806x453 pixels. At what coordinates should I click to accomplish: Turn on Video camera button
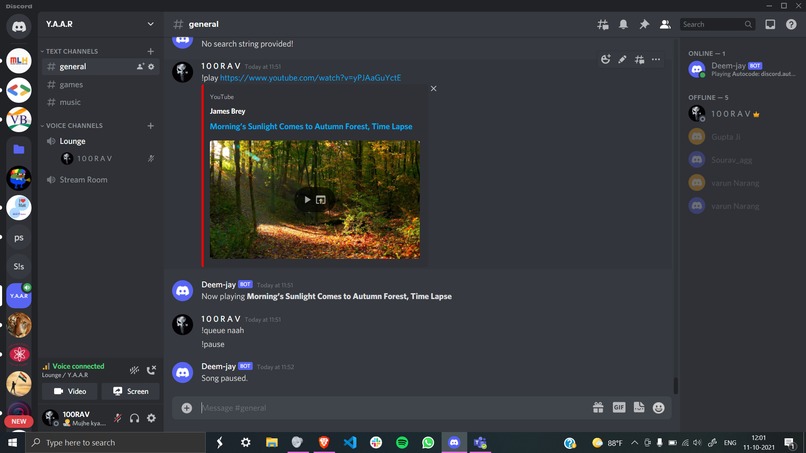coord(69,391)
